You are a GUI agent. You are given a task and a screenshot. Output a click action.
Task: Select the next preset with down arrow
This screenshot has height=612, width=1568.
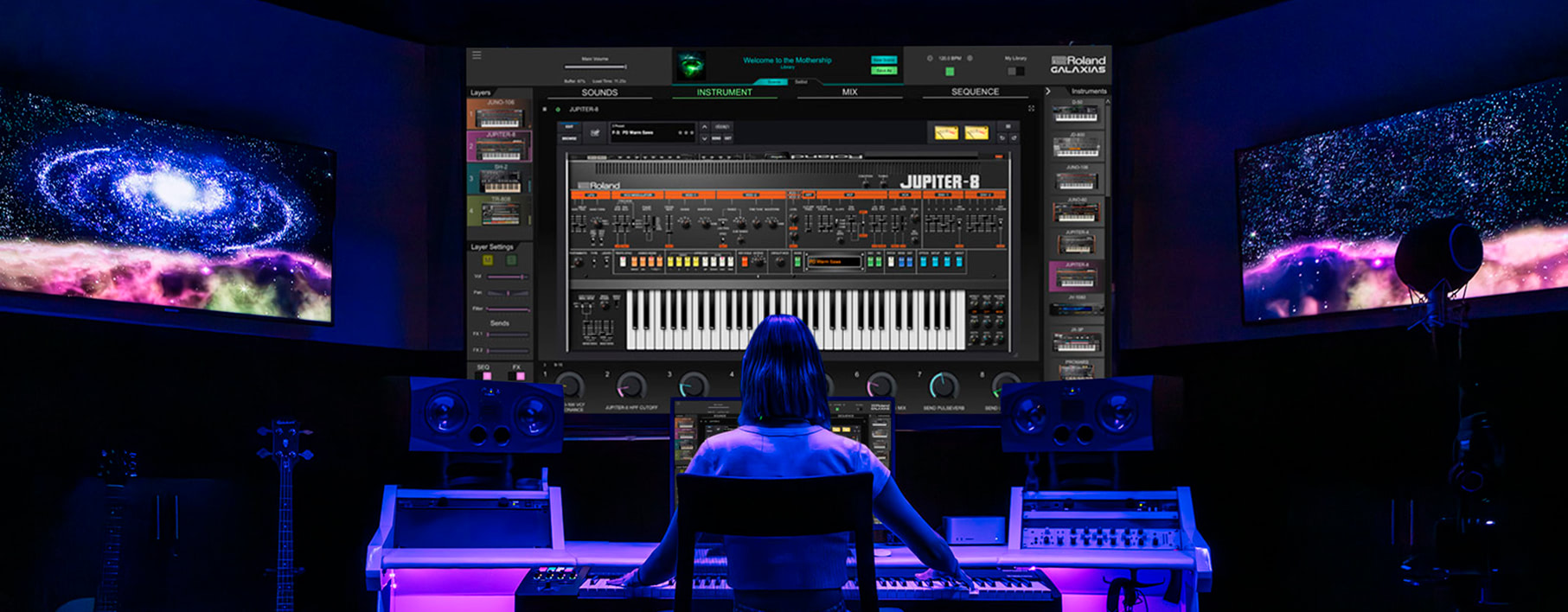704,138
